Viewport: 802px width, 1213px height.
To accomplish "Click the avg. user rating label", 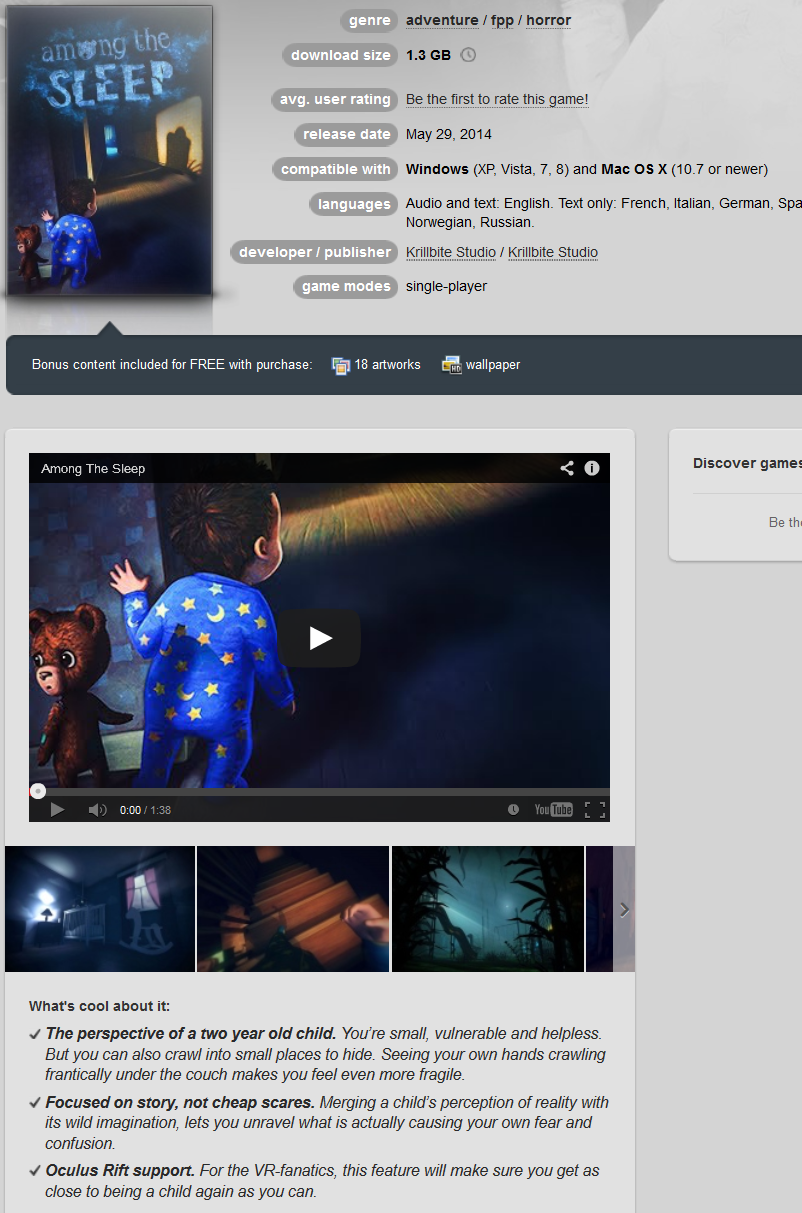I will [335, 100].
